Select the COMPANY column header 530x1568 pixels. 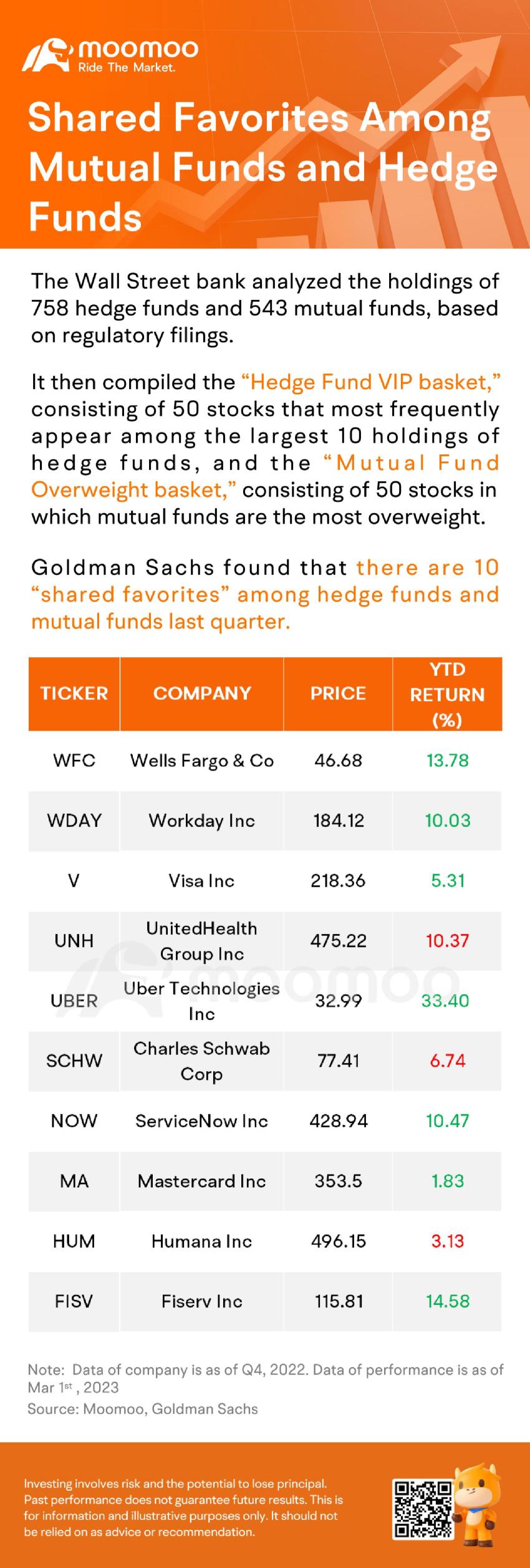202,693
